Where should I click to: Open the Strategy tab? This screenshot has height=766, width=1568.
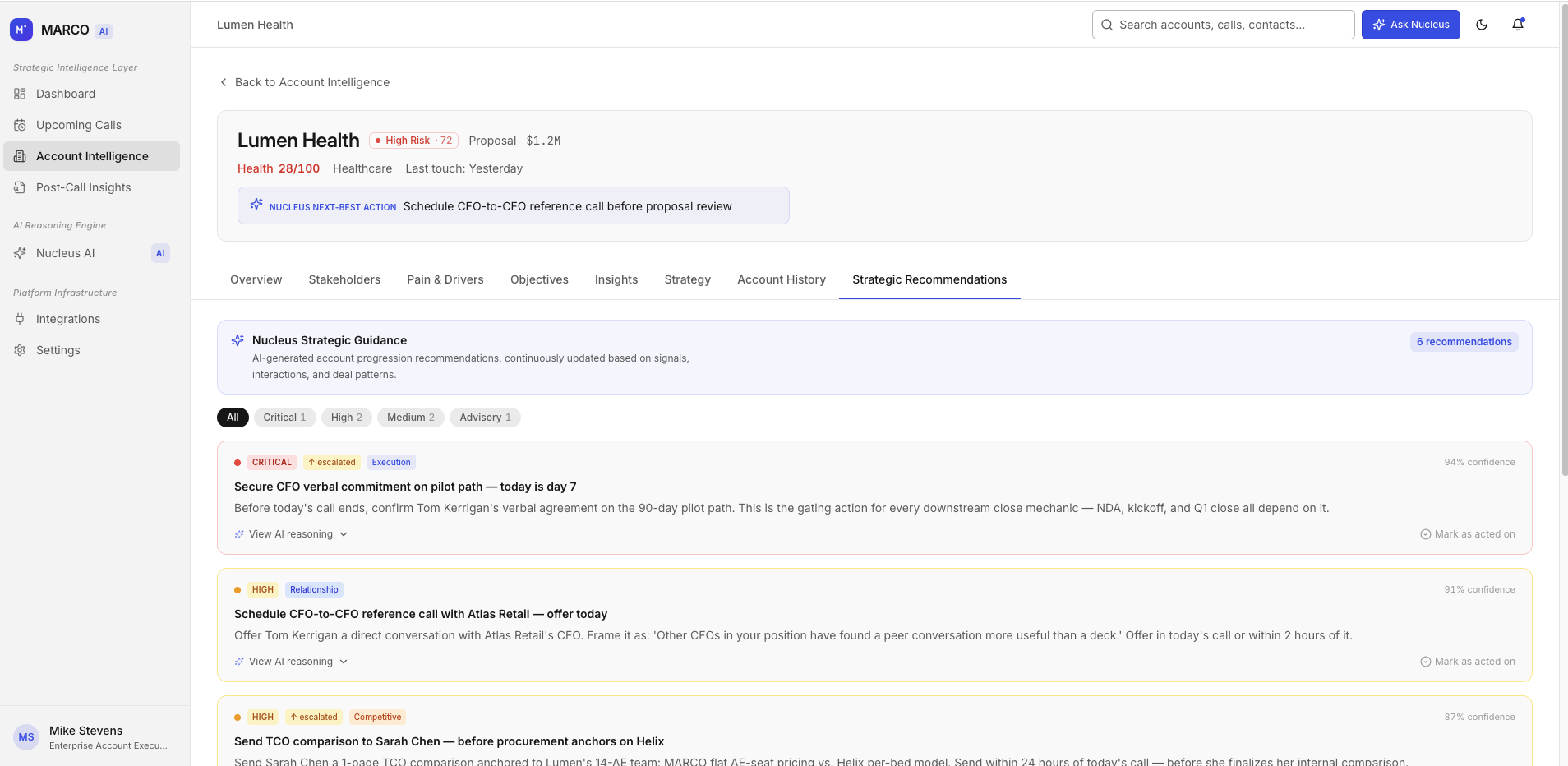[687, 279]
